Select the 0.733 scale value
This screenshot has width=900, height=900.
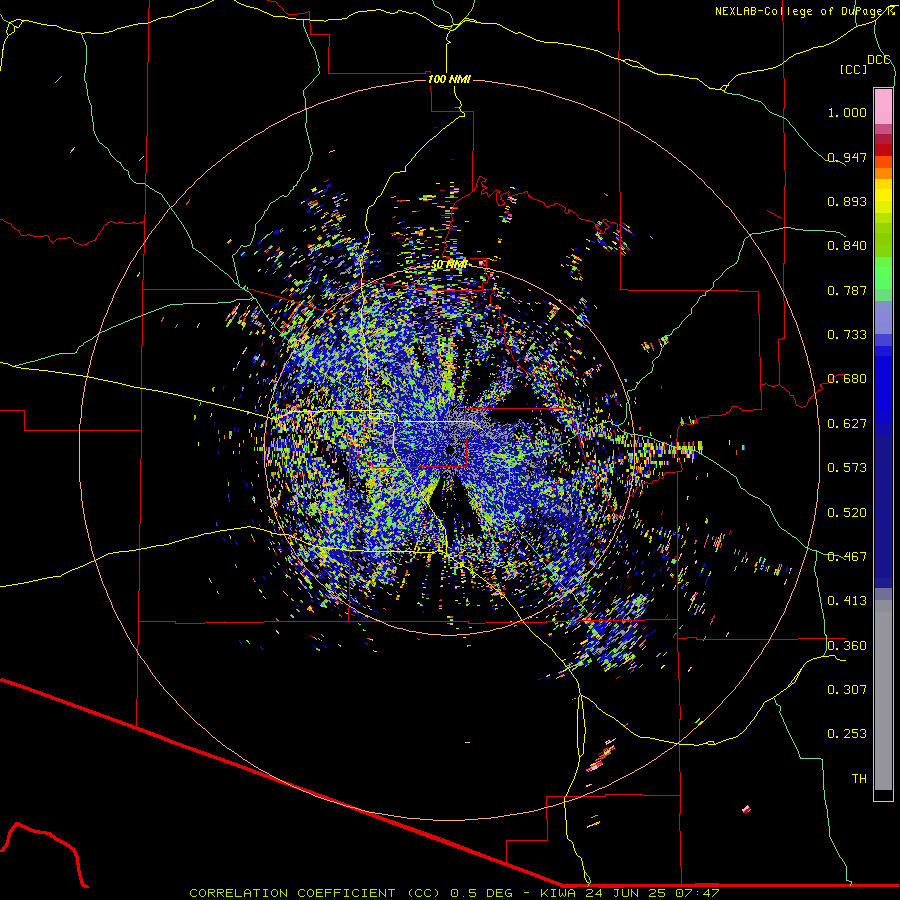coord(847,335)
